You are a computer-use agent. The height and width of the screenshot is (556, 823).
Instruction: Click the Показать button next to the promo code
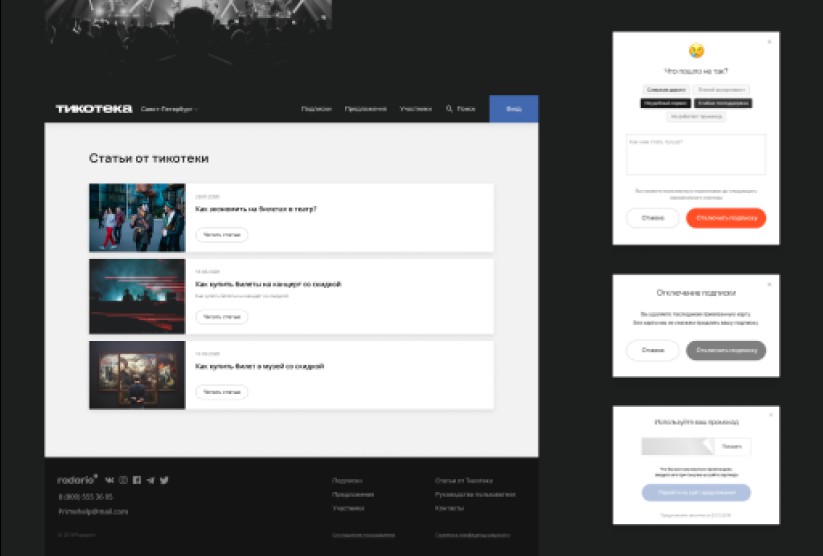pyautogui.click(x=732, y=446)
